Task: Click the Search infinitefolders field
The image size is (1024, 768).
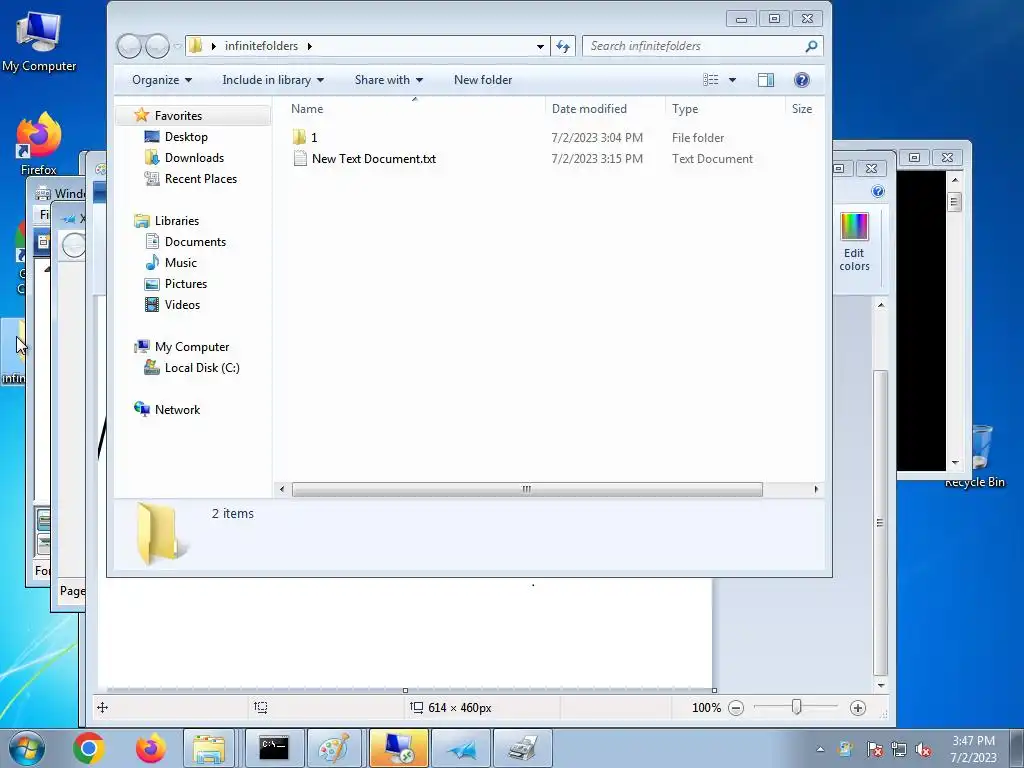Action: coord(695,46)
